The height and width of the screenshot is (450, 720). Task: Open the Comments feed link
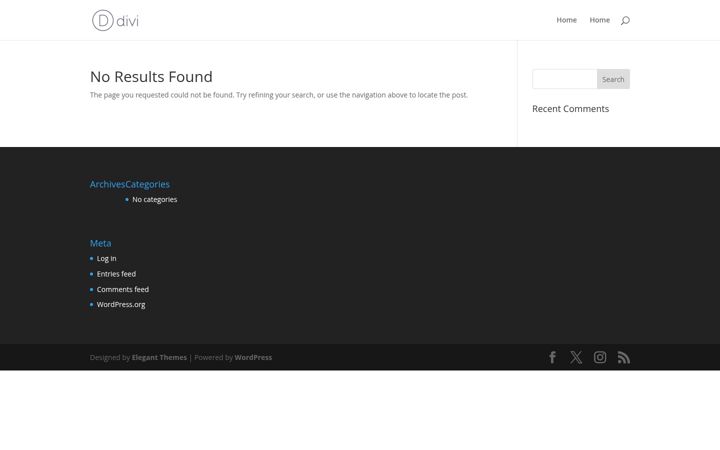point(123,289)
